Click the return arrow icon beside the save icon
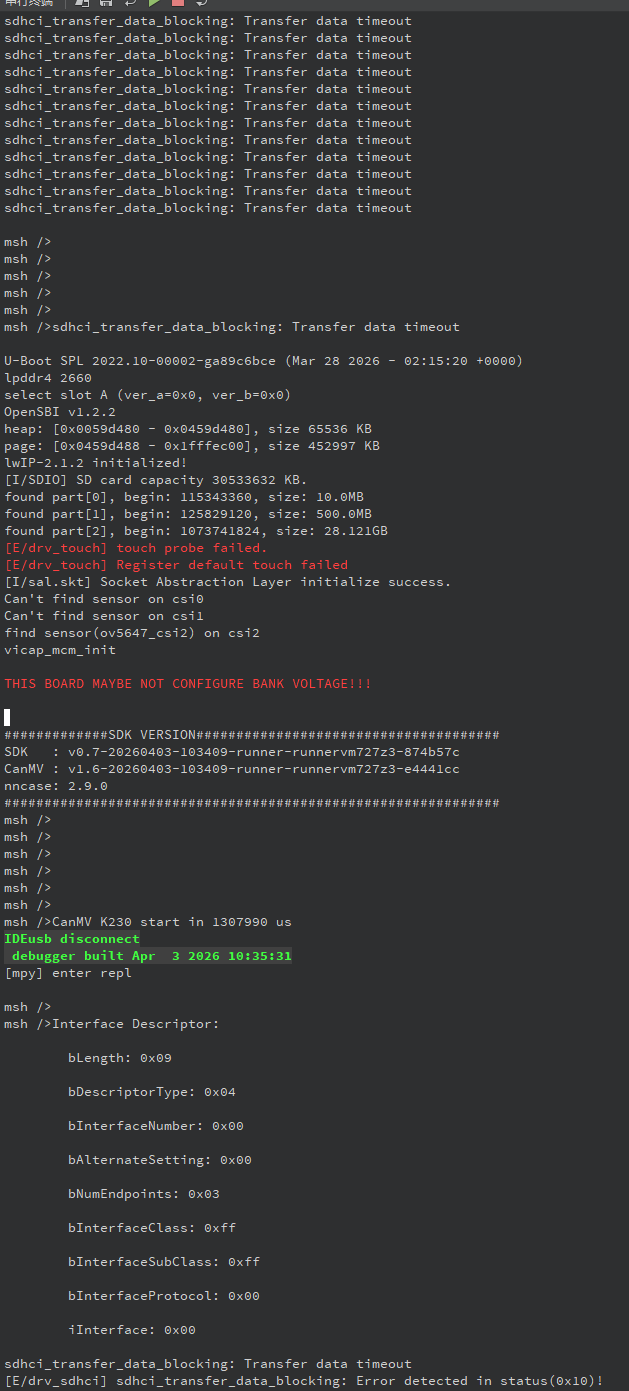This screenshot has width=629, height=1391. 130,3
